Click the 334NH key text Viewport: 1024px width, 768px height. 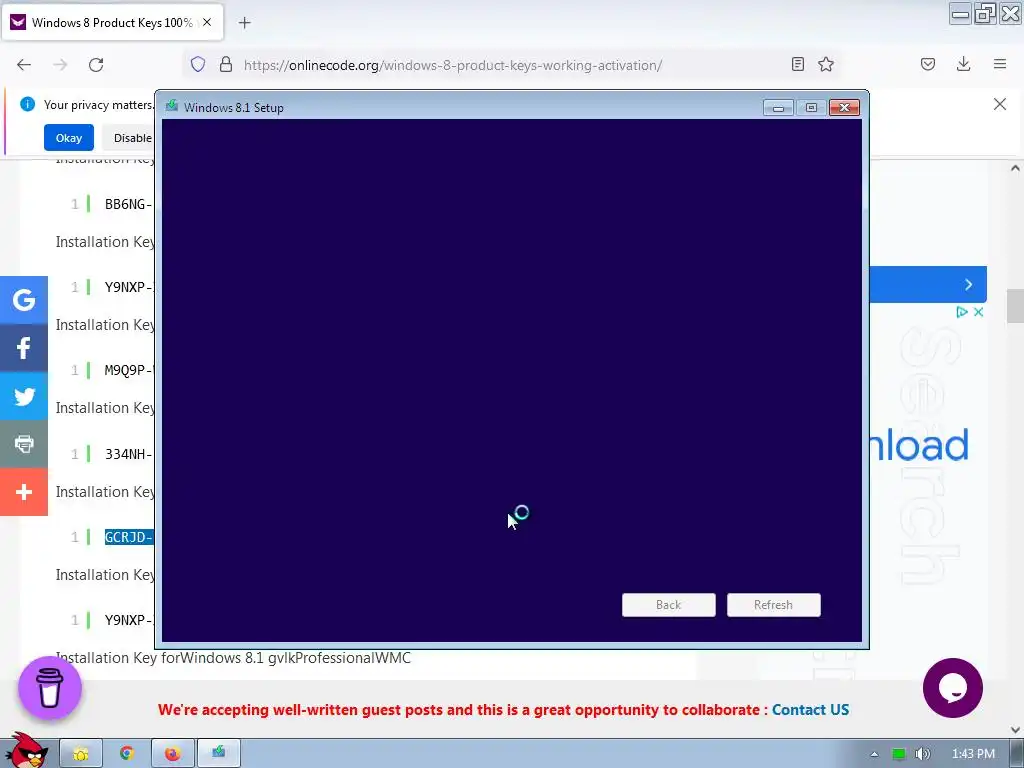click(129, 454)
